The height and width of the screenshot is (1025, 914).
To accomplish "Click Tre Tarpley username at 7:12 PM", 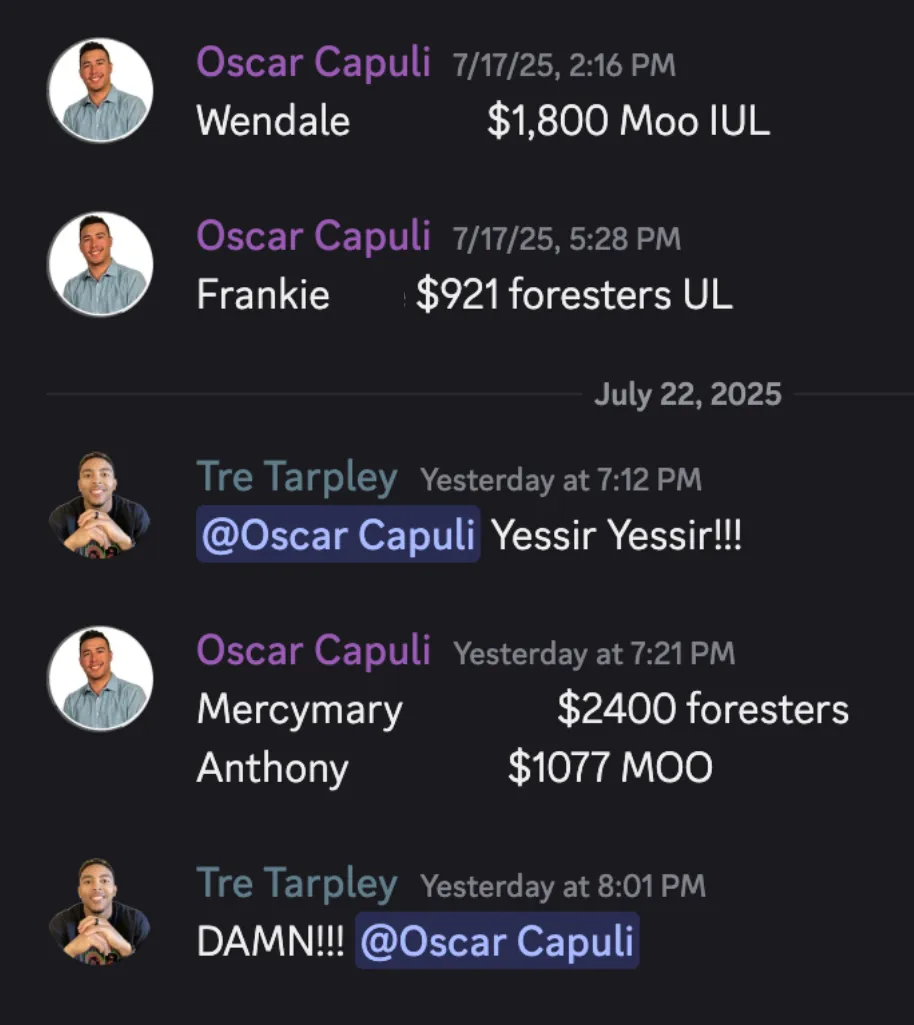I will click(x=297, y=477).
